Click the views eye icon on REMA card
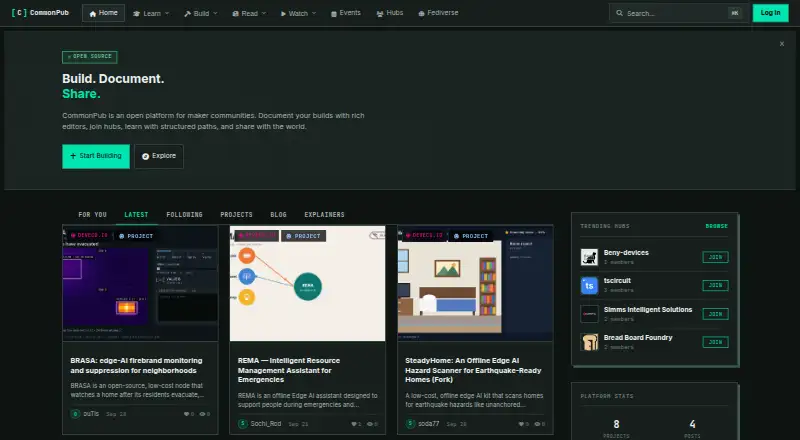800x440 pixels. pos(369,424)
